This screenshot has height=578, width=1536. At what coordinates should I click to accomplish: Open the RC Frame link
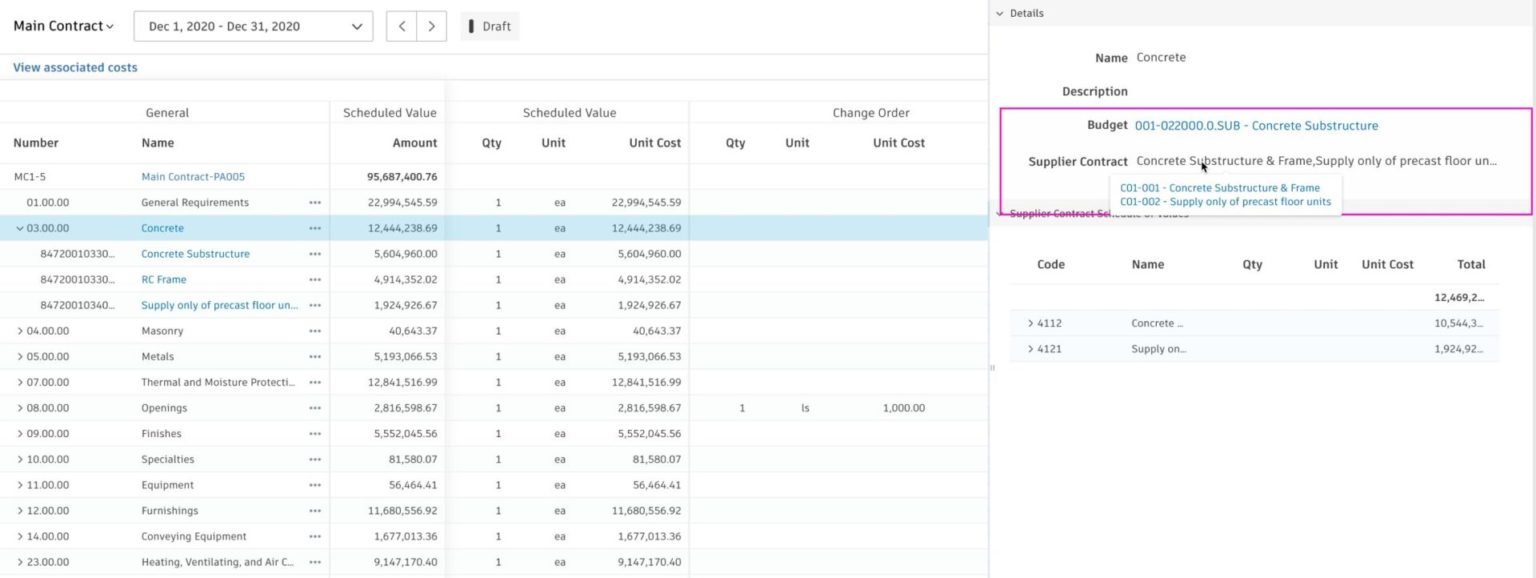click(164, 280)
